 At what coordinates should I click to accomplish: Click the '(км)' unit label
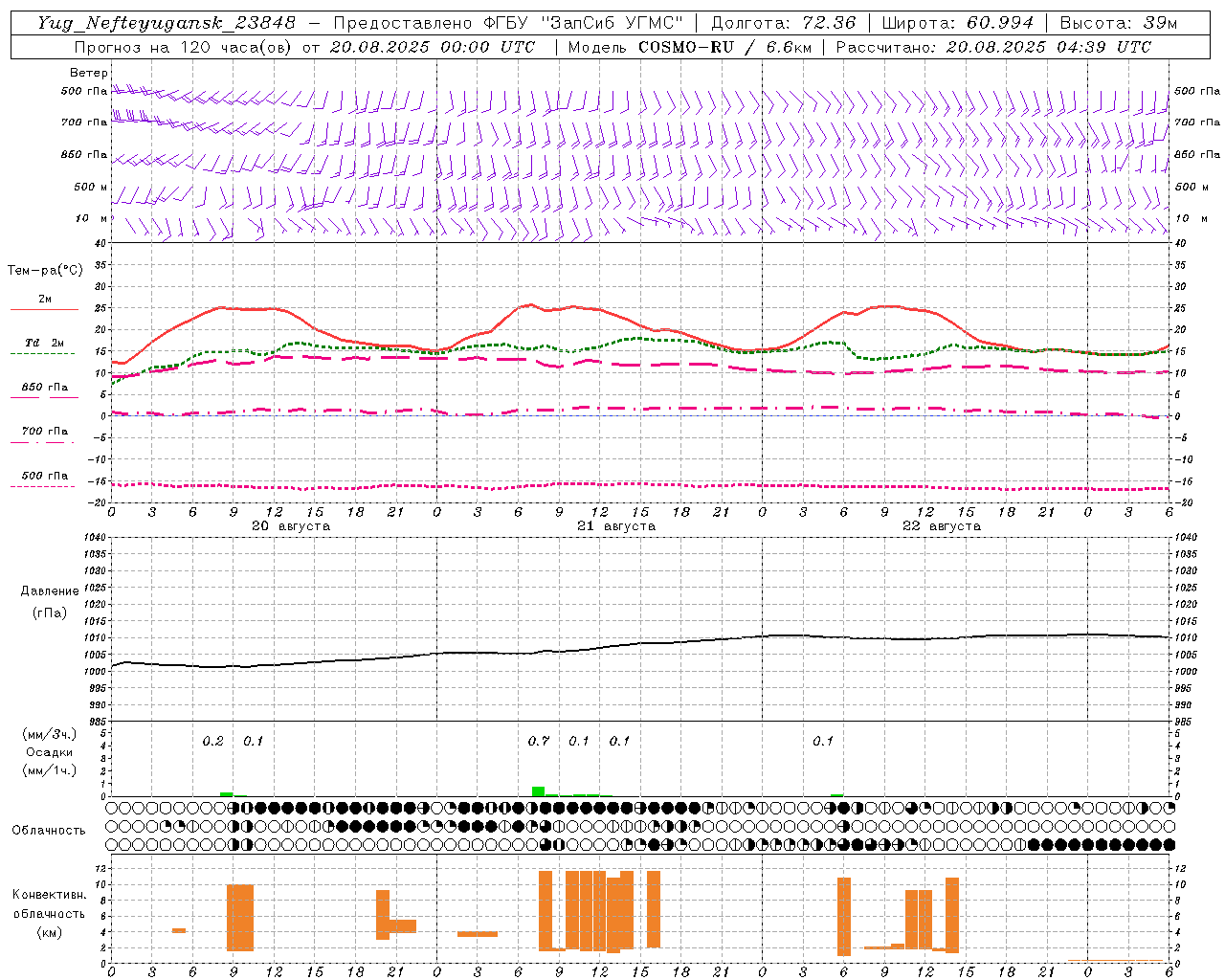(x=50, y=933)
